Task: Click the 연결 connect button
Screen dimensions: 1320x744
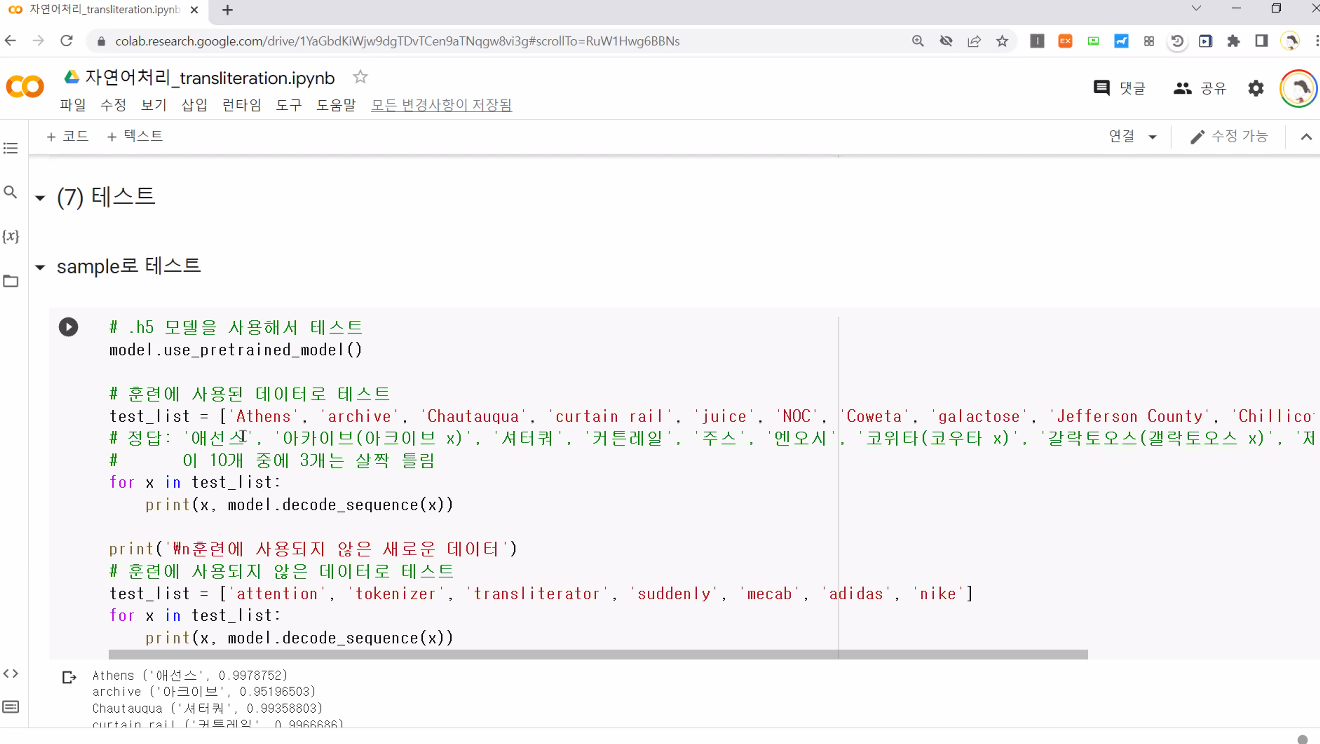Action: coord(1122,136)
